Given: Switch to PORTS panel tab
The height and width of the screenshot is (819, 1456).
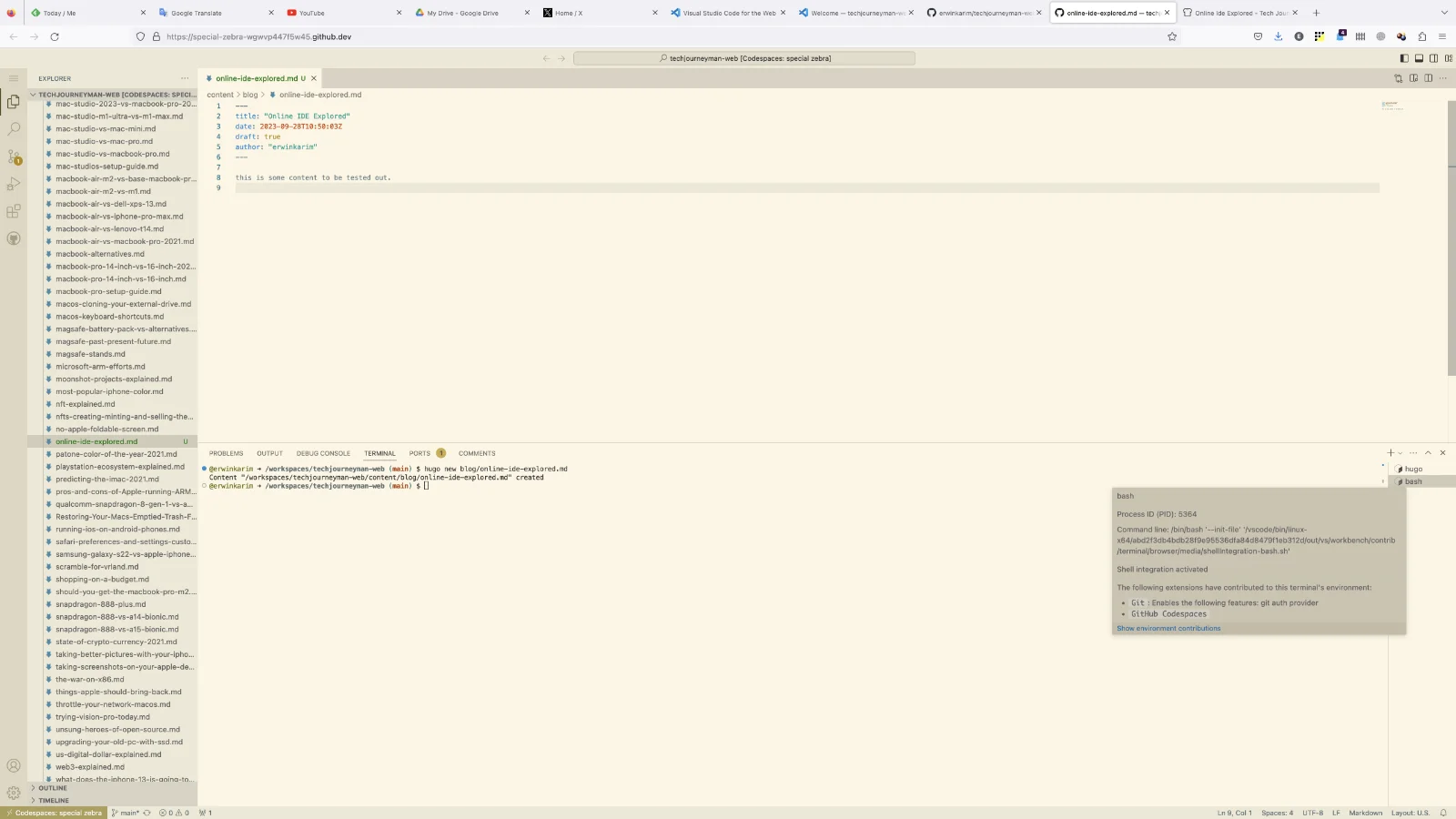Looking at the screenshot, I should click(420, 453).
